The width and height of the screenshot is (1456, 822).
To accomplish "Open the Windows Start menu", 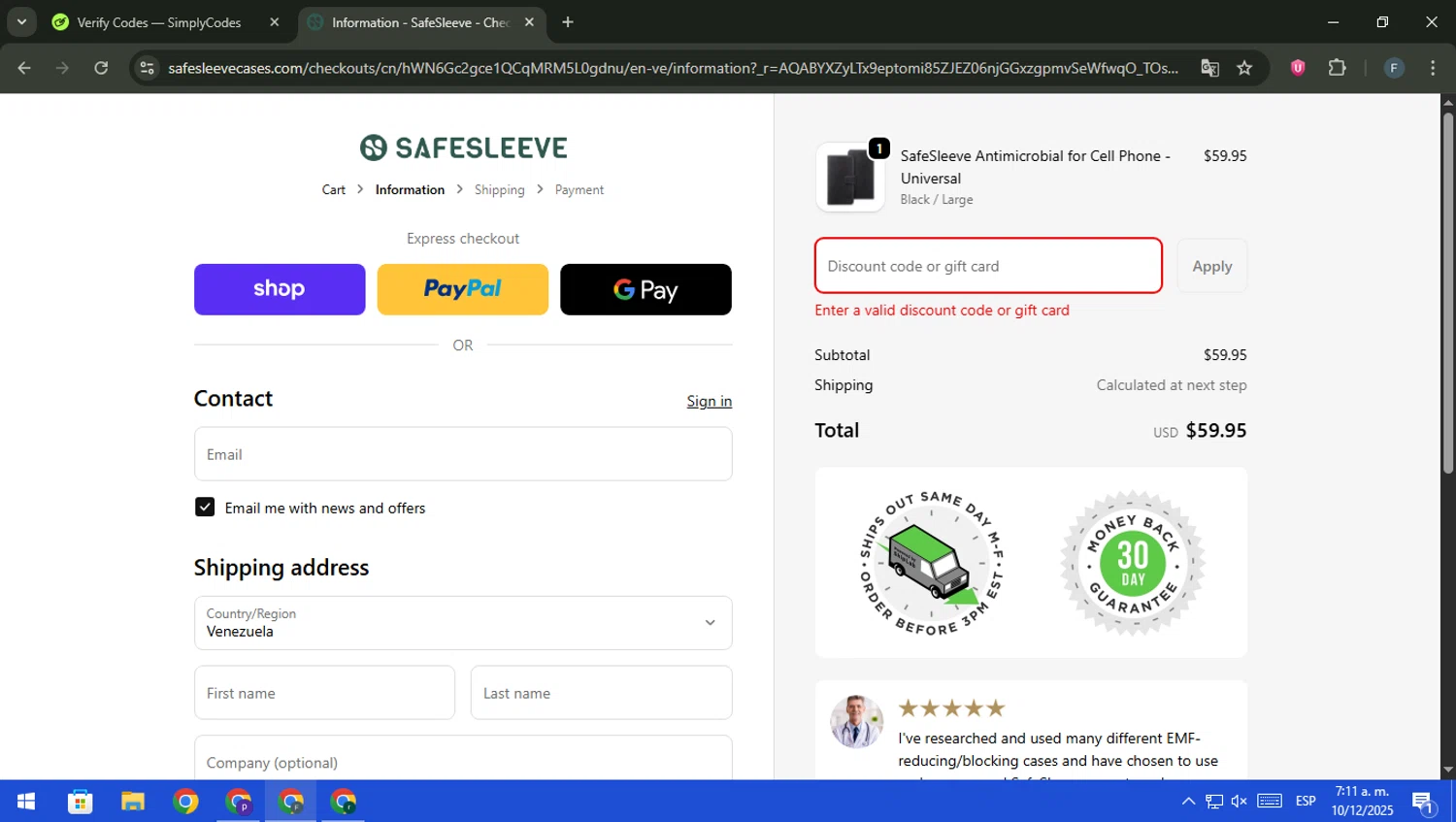I will pyautogui.click(x=26, y=802).
